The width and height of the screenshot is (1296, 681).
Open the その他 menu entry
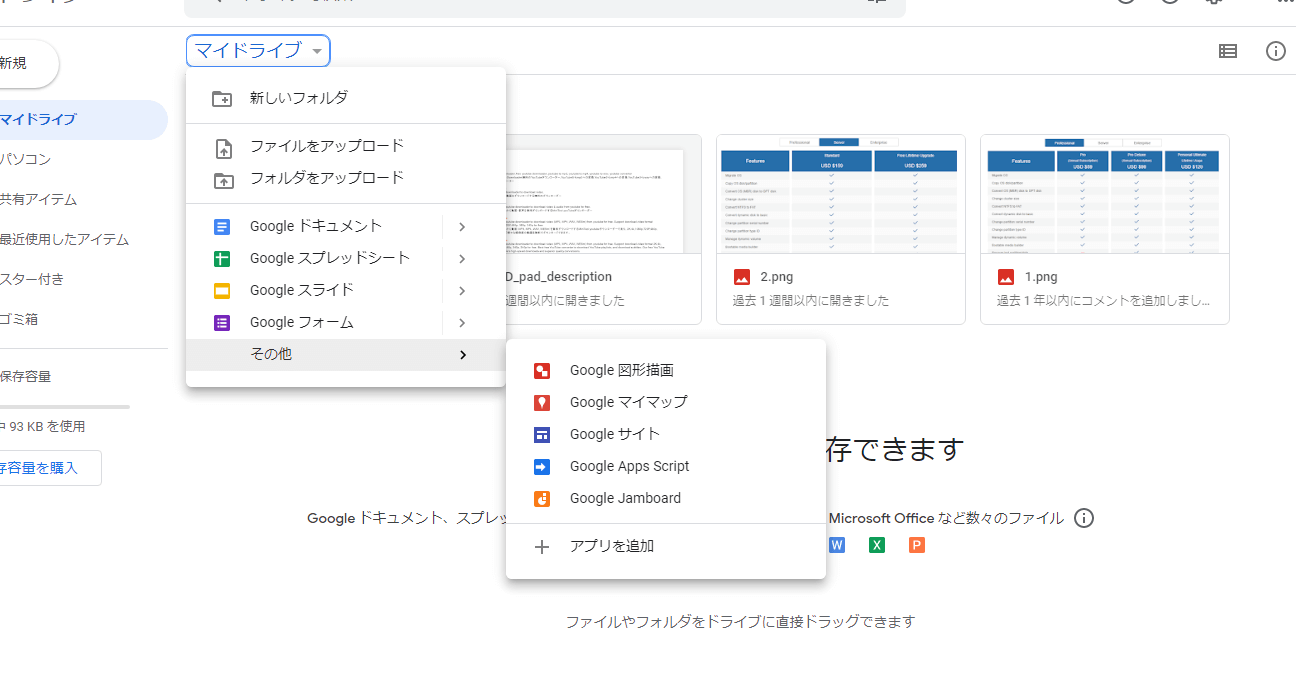click(346, 355)
